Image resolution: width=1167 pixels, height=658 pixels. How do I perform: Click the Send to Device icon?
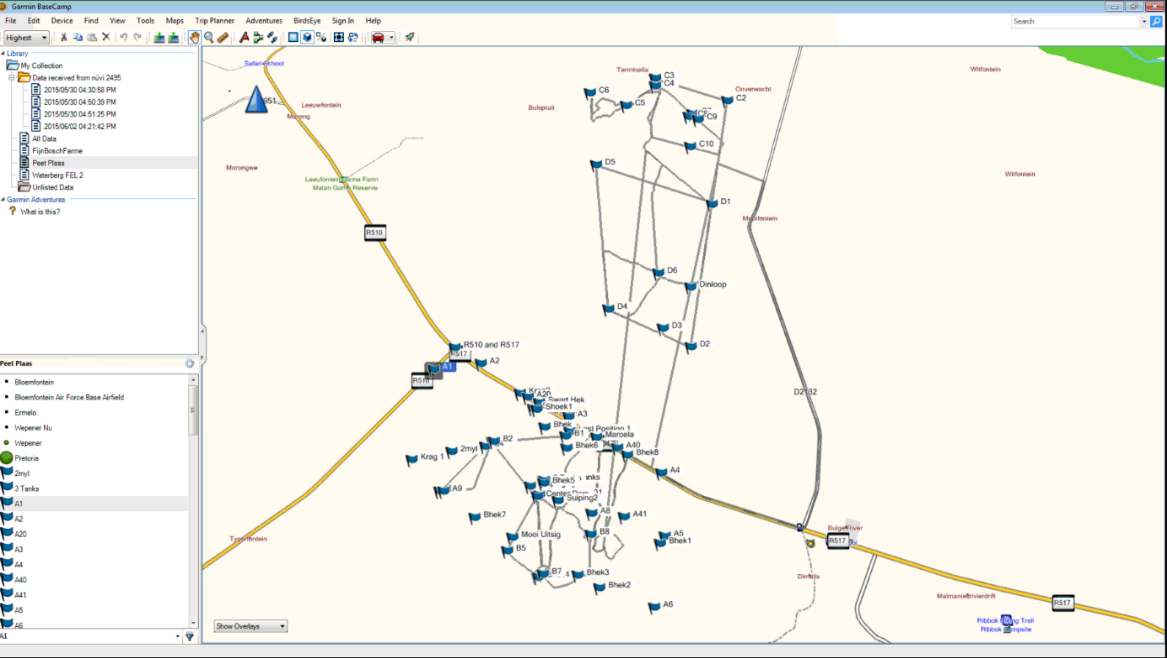pyautogui.click(x=159, y=37)
